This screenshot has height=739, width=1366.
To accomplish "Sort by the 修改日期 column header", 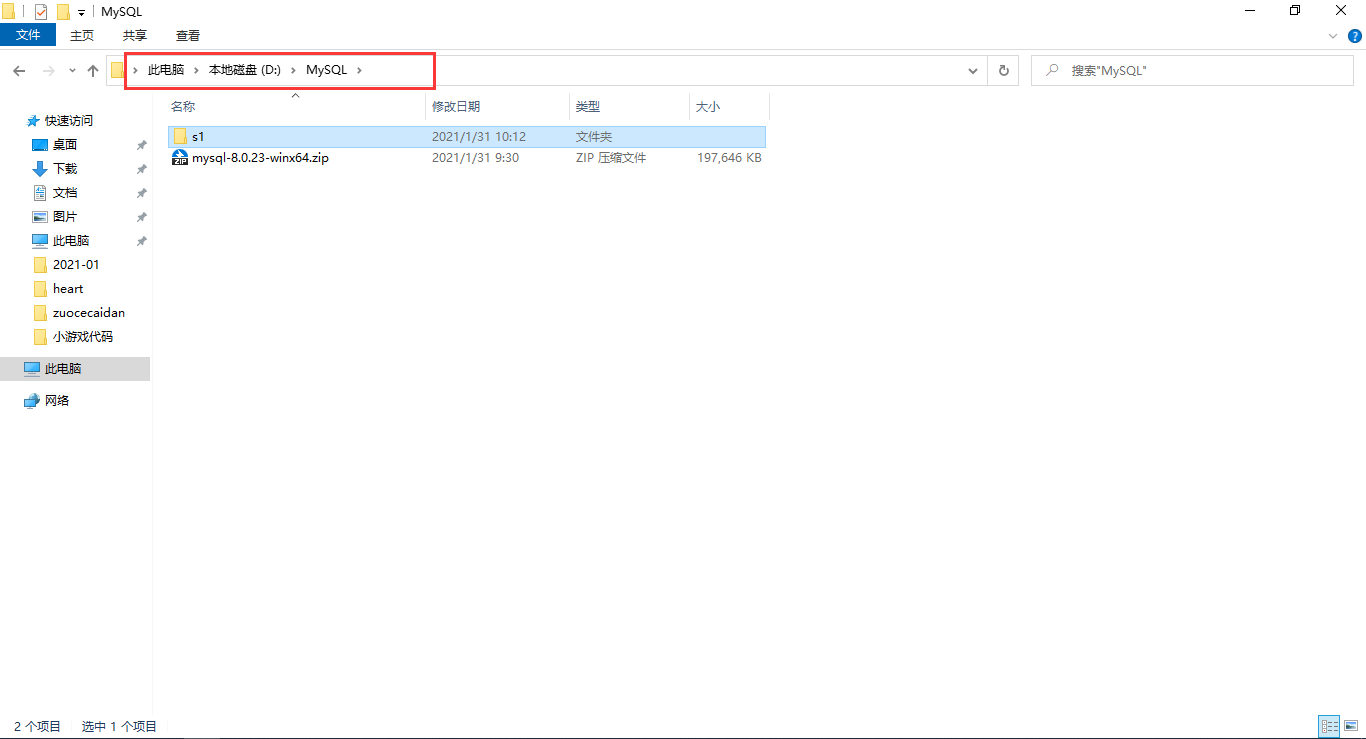I will pyautogui.click(x=498, y=106).
